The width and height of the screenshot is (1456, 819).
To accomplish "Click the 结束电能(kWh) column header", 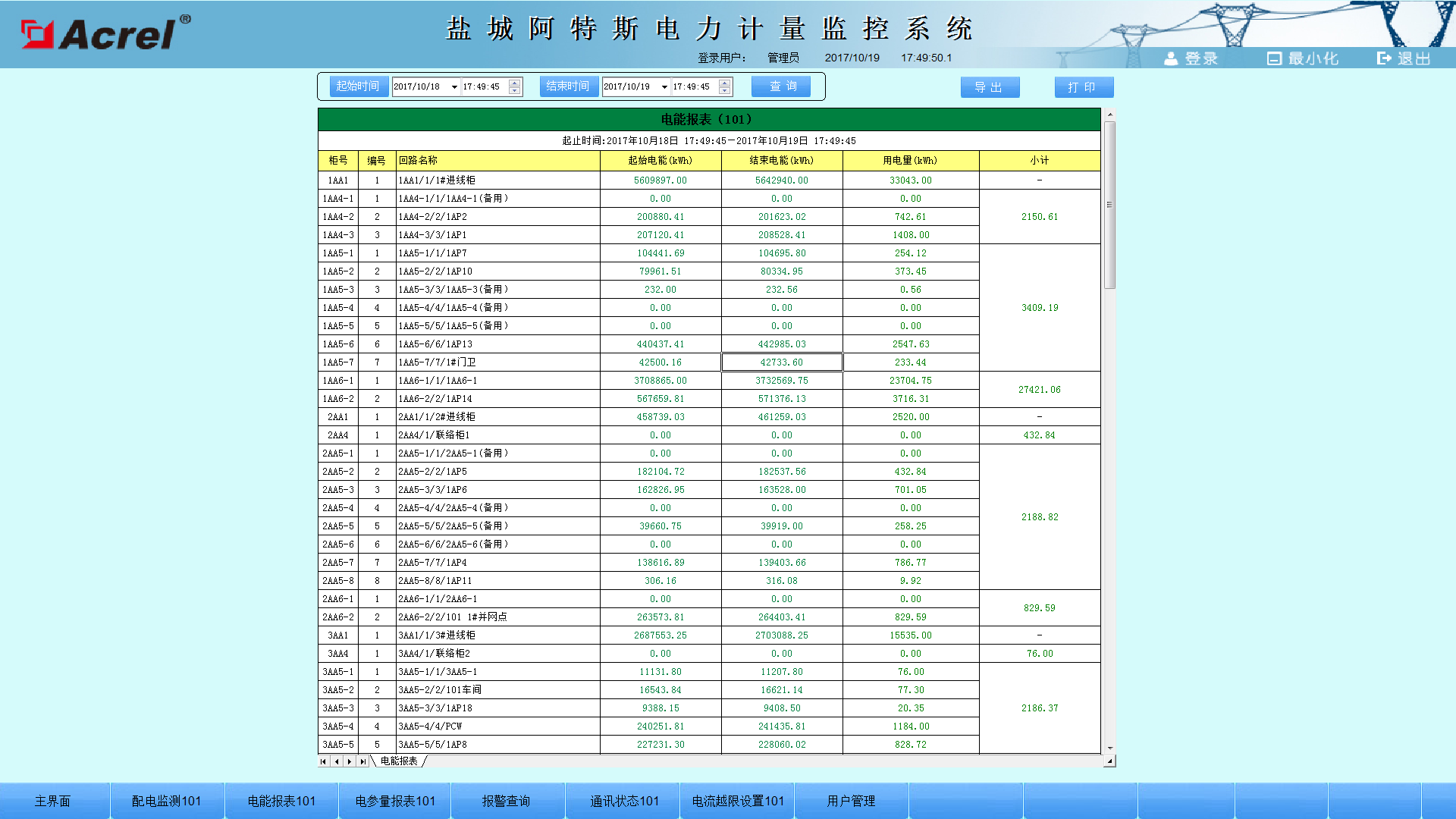I will (x=782, y=161).
